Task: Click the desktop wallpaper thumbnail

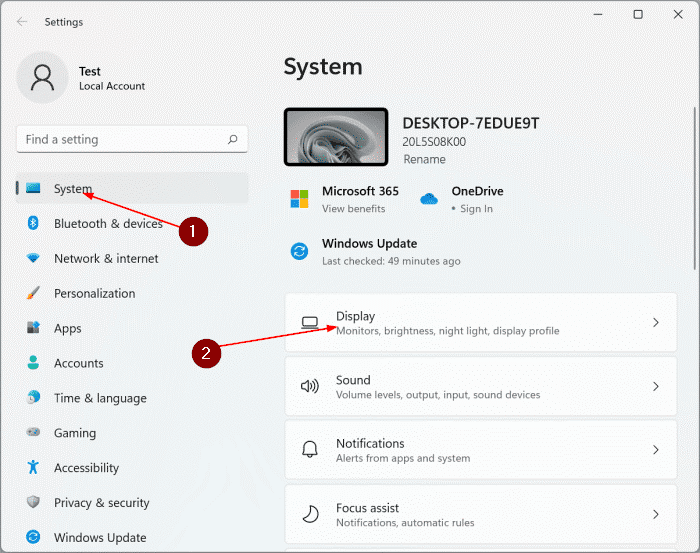Action: pos(336,137)
